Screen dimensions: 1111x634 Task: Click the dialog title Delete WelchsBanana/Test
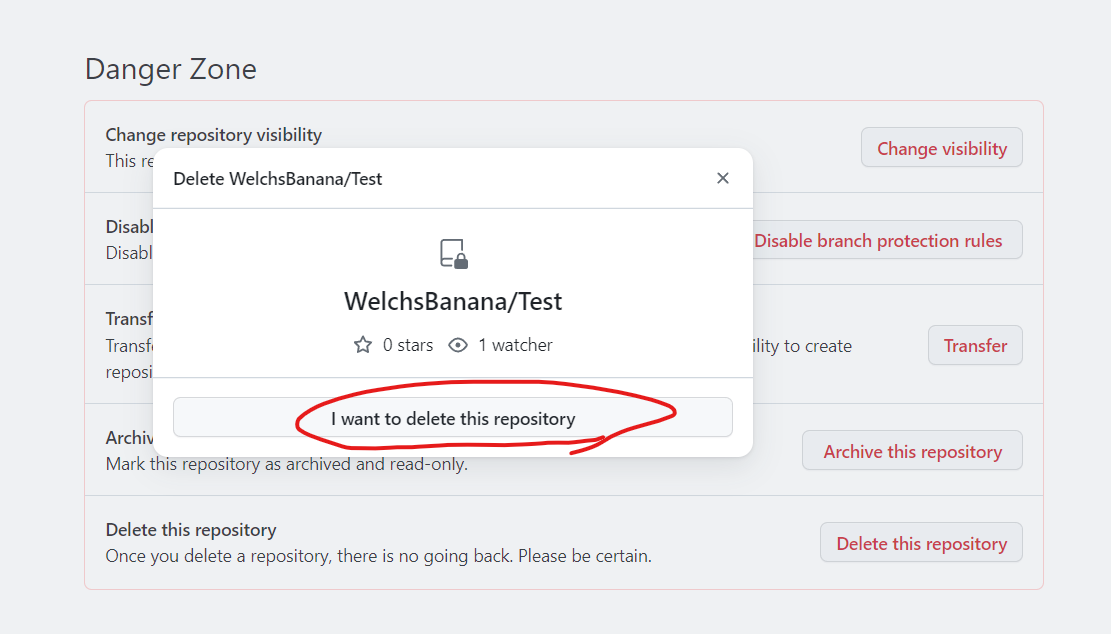tap(278, 179)
